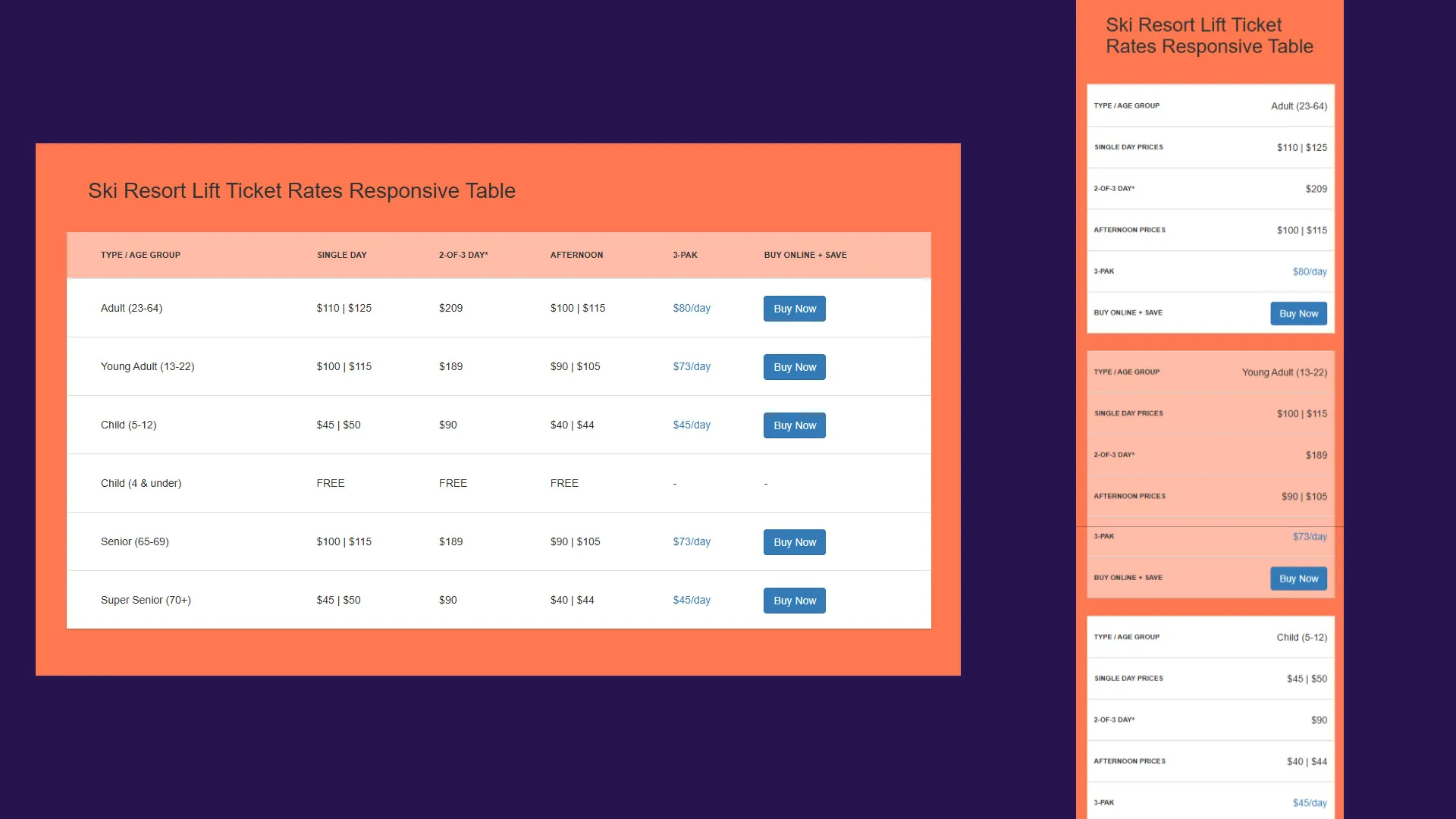Image resolution: width=1456 pixels, height=819 pixels.
Task: Select the Young Adult (13-22) row label
Action: point(147,366)
